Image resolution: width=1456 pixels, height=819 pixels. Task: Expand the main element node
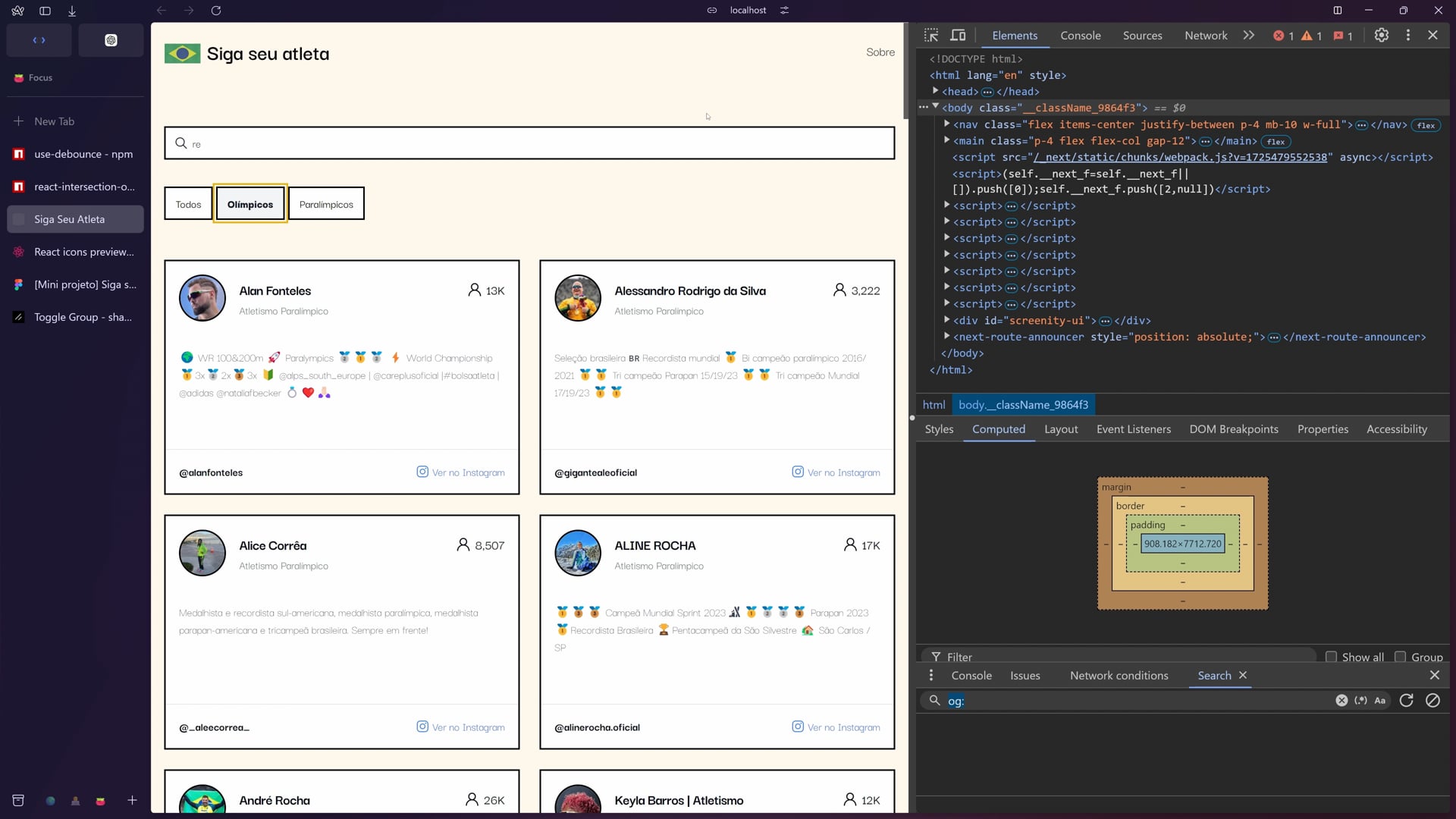tap(947, 140)
